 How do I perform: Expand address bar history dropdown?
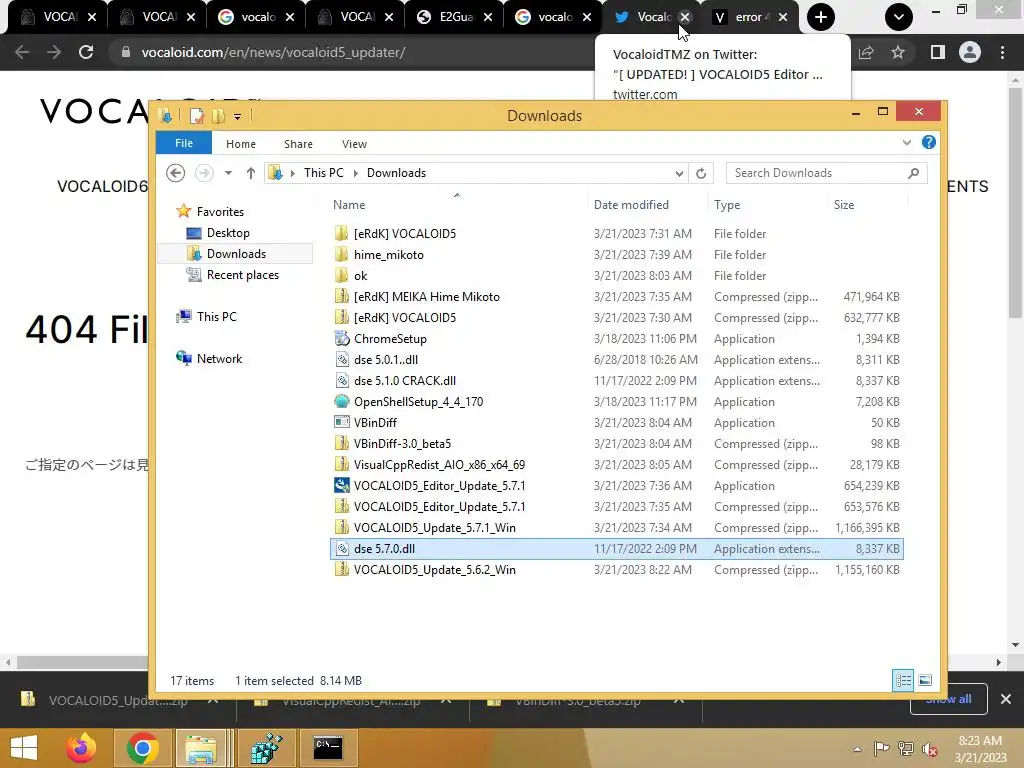click(679, 173)
